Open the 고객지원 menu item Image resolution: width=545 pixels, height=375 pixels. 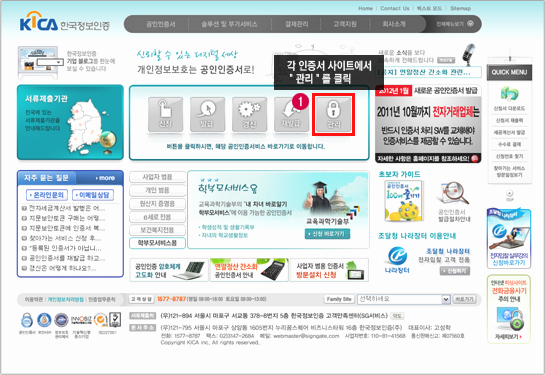pos(345,24)
